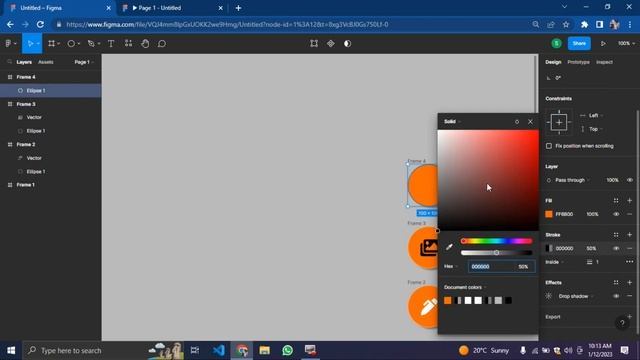
Task: Open the Inside stroke position dropdown
Action: [554, 262]
